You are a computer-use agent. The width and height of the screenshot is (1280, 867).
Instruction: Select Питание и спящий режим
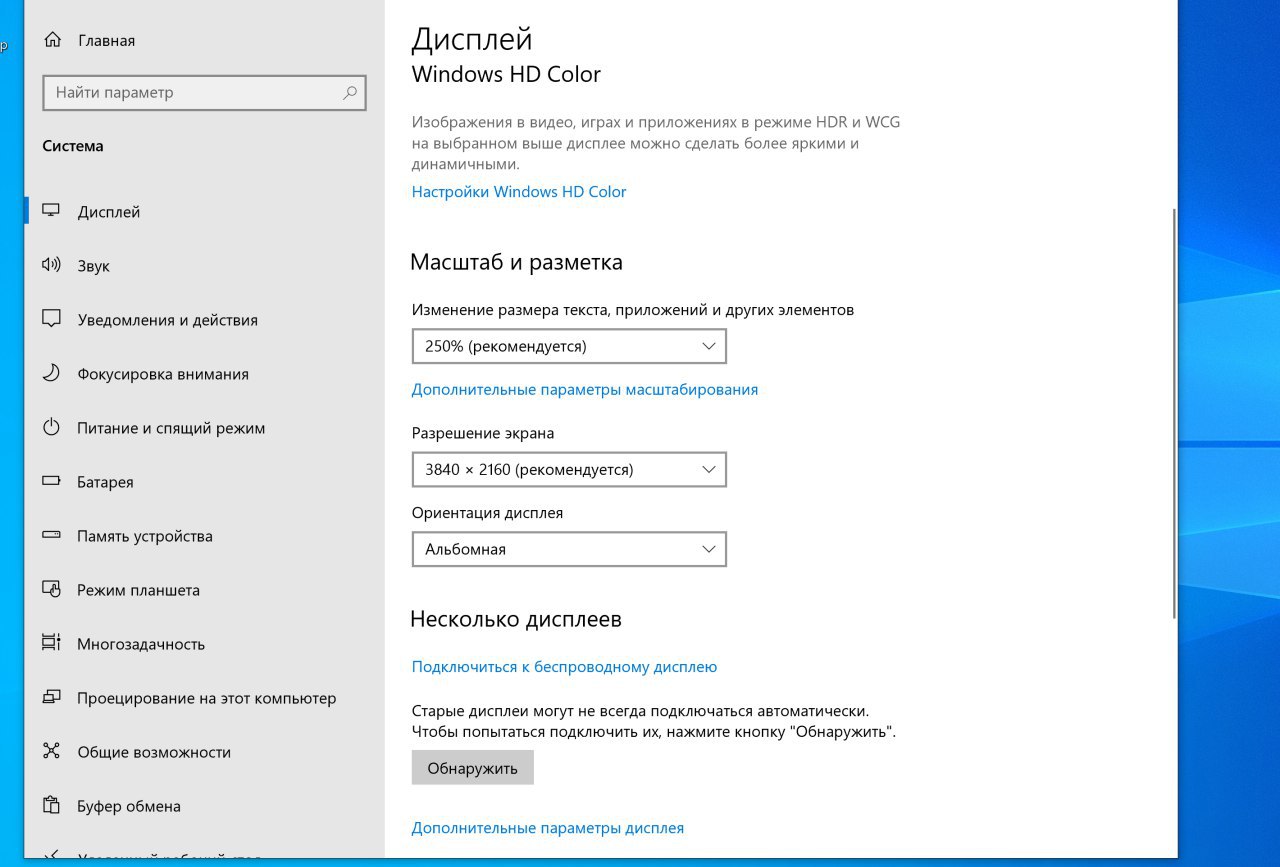click(204, 427)
